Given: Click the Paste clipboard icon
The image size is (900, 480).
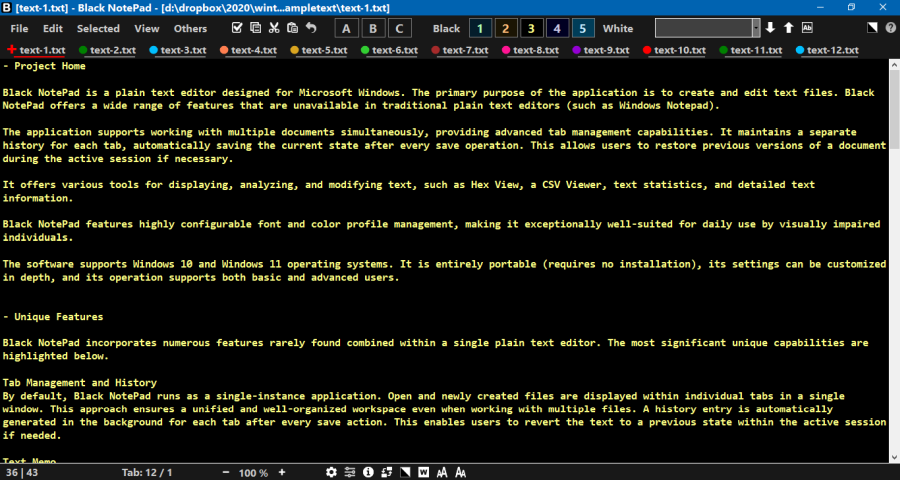Looking at the screenshot, I should click(292, 28).
